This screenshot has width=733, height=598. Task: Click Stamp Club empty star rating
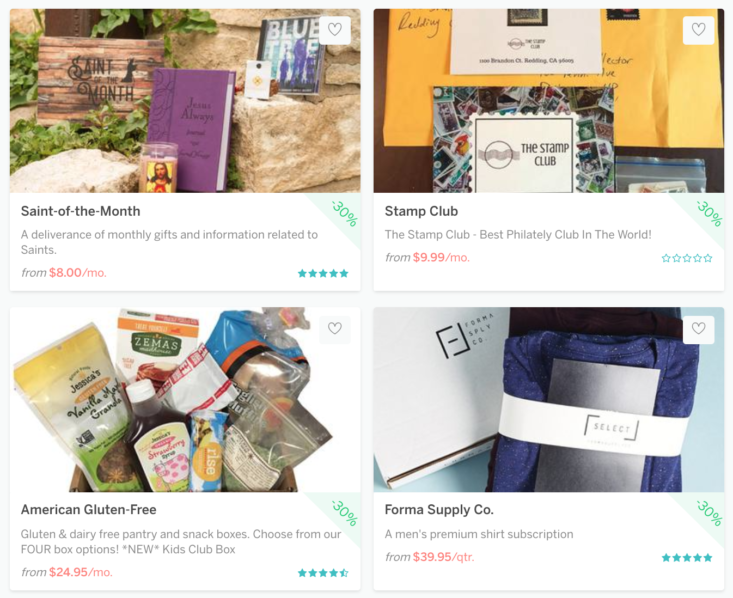pos(687,258)
